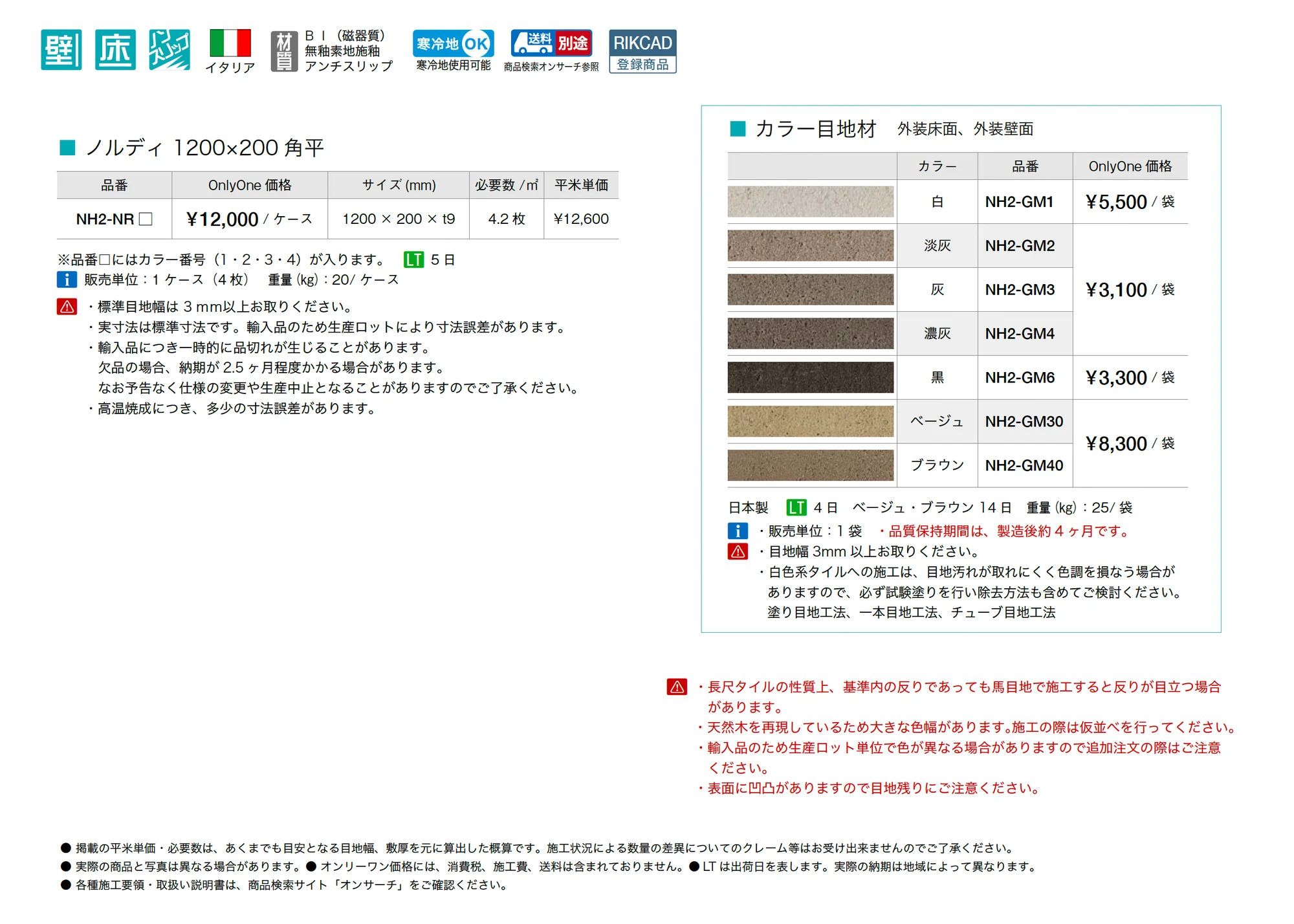Click the ¥8,300 / 袋 price
Viewport: 1294px width, 924px height.
1130,444
